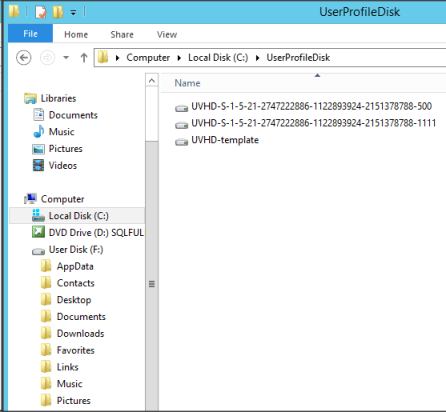446x412 pixels.
Task: Click the Up one level arrow
Action: point(84,58)
